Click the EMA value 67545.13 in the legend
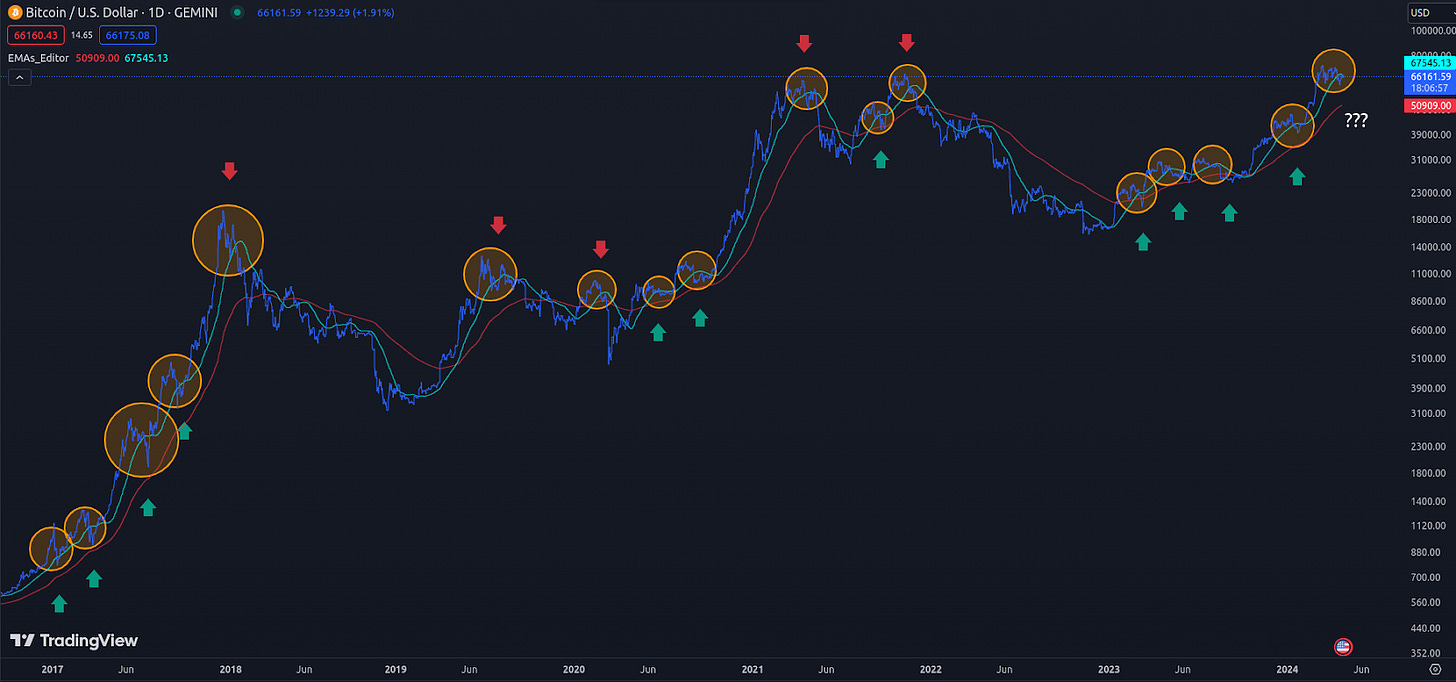Screen dimensions: 1456x682 [145, 58]
